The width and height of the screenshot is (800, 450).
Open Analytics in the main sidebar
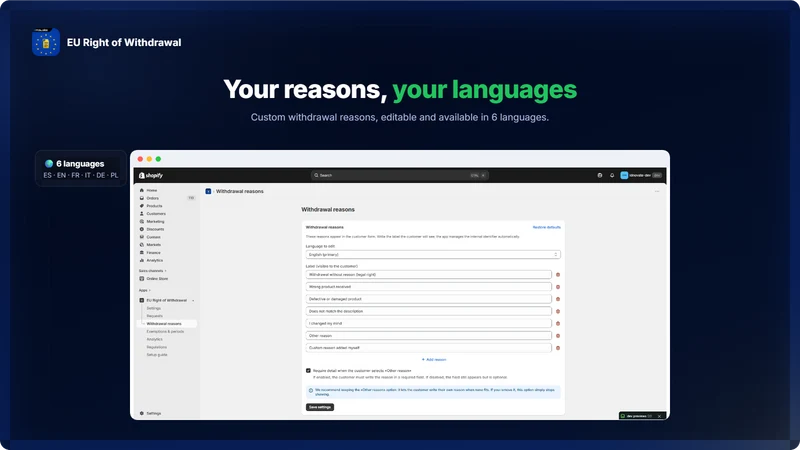(155, 260)
